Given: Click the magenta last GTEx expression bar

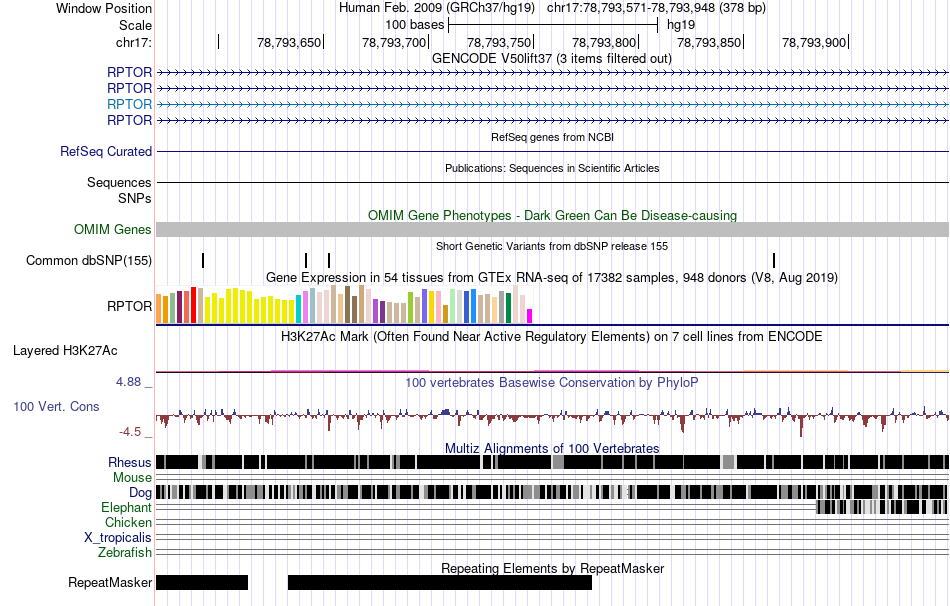Looking at the screenshot, I should (x=530, y=316).
